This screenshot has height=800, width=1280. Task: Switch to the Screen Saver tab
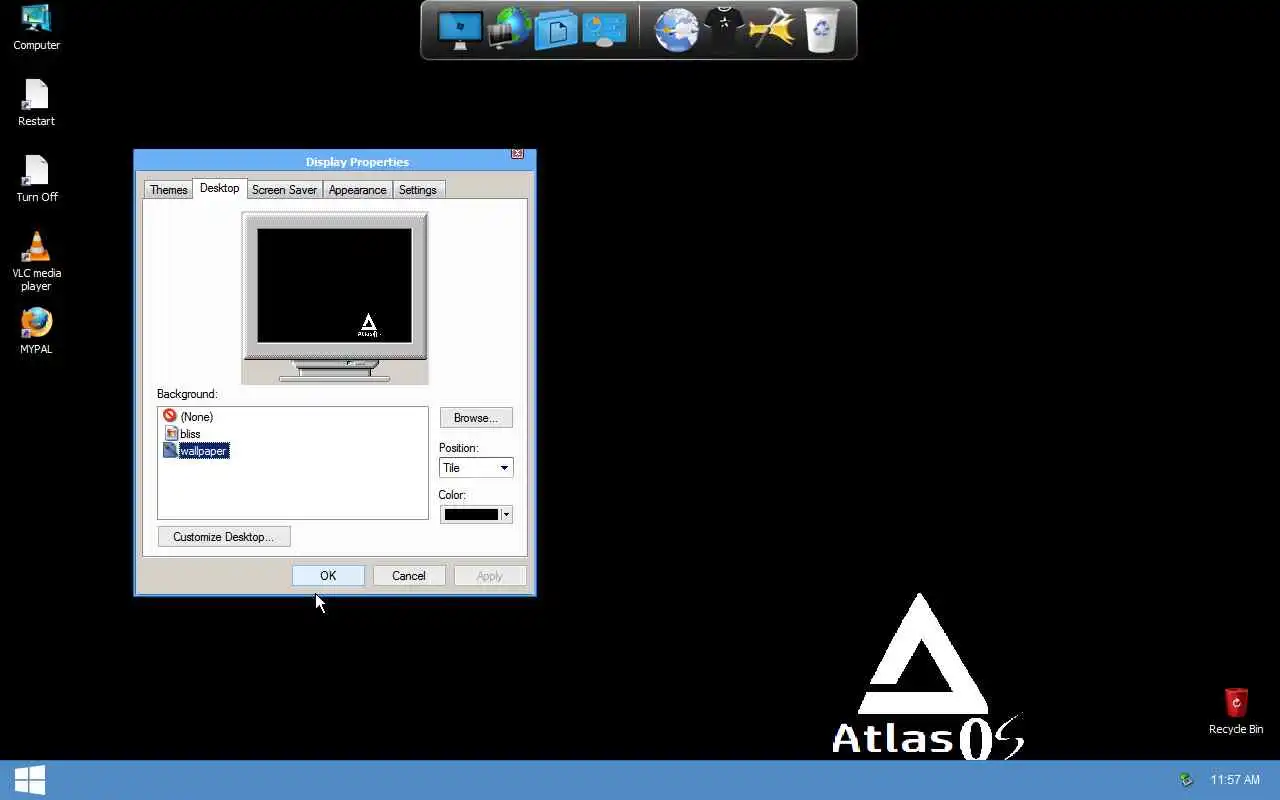pyautogui.click(x=284, y=190)
